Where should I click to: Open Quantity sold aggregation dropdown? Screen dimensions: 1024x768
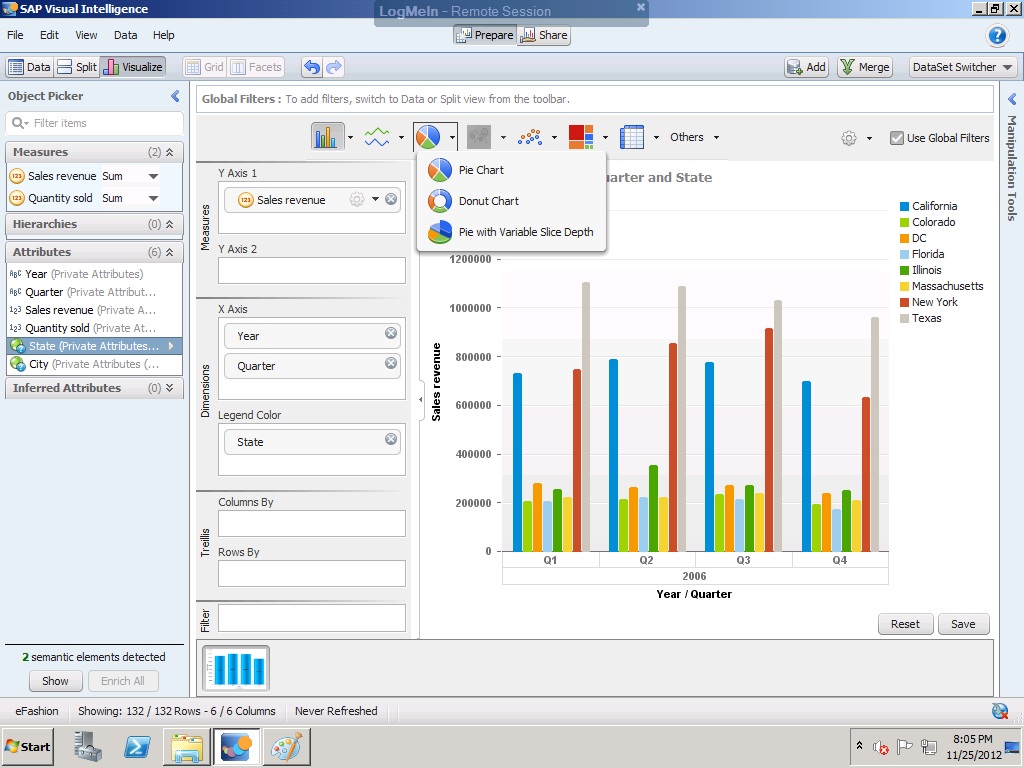coord(153,199)
